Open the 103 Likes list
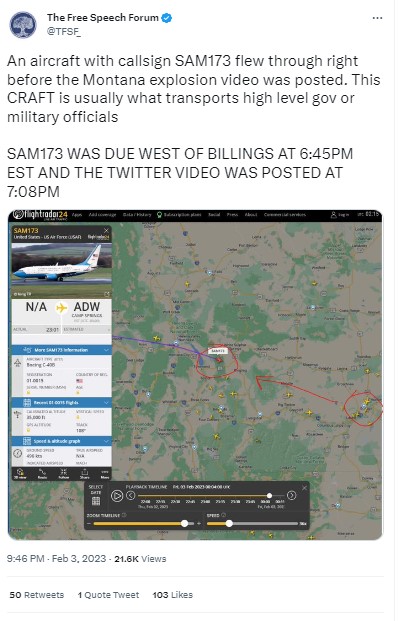This screenshot has width=411, height=621. [172, 595]
